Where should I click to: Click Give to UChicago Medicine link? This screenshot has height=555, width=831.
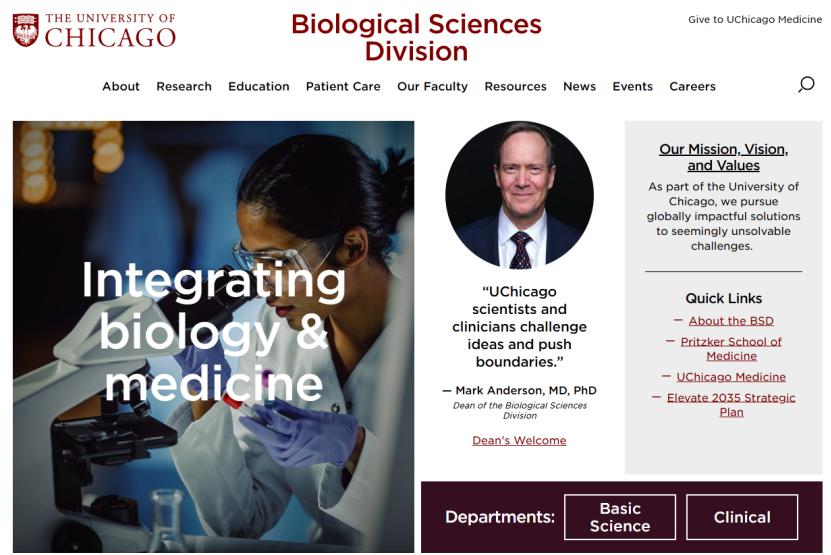coord(754,20)
